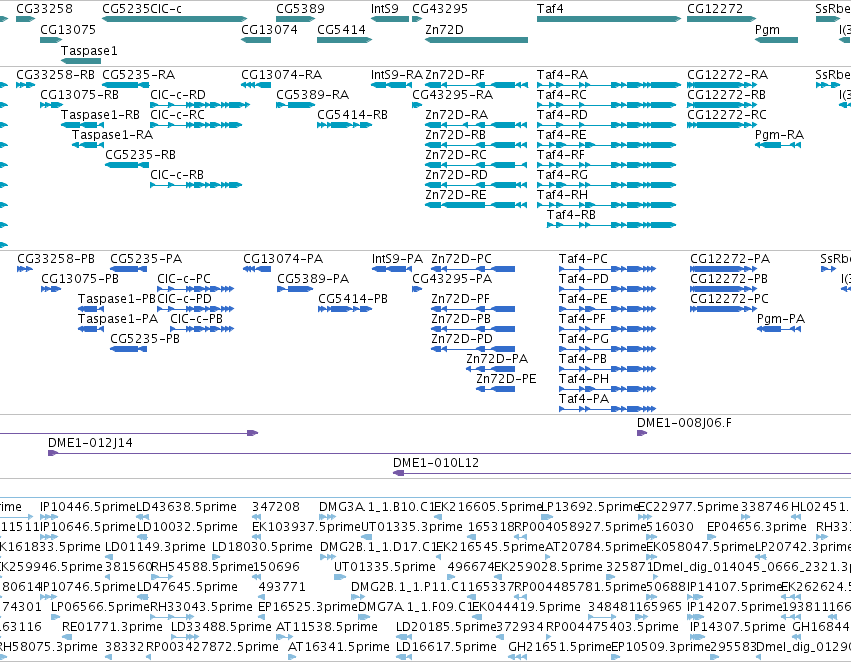851x662 pixels.
Task: Select the CG5389 gene label
Action: coord(300,9)
